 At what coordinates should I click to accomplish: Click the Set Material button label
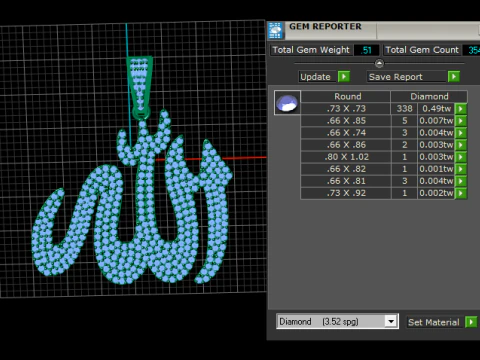point(434,322)
